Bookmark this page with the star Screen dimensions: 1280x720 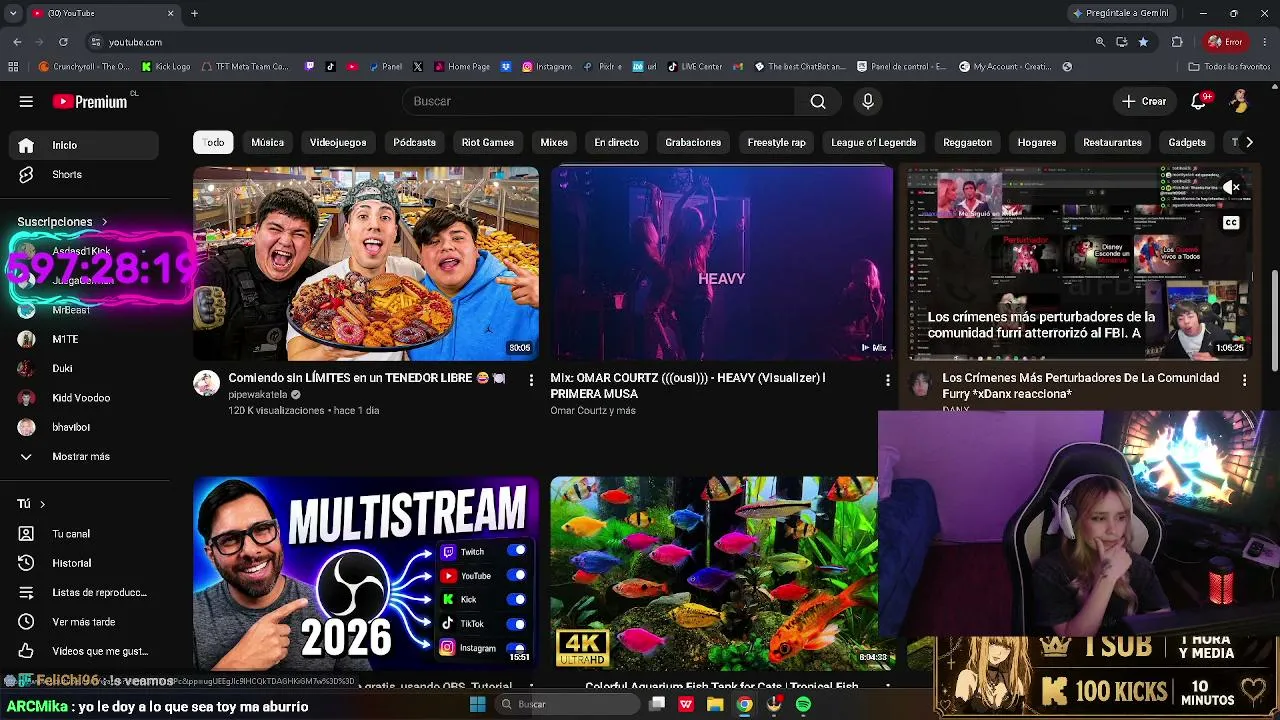pyautogui.click(x=1143, y=42)
